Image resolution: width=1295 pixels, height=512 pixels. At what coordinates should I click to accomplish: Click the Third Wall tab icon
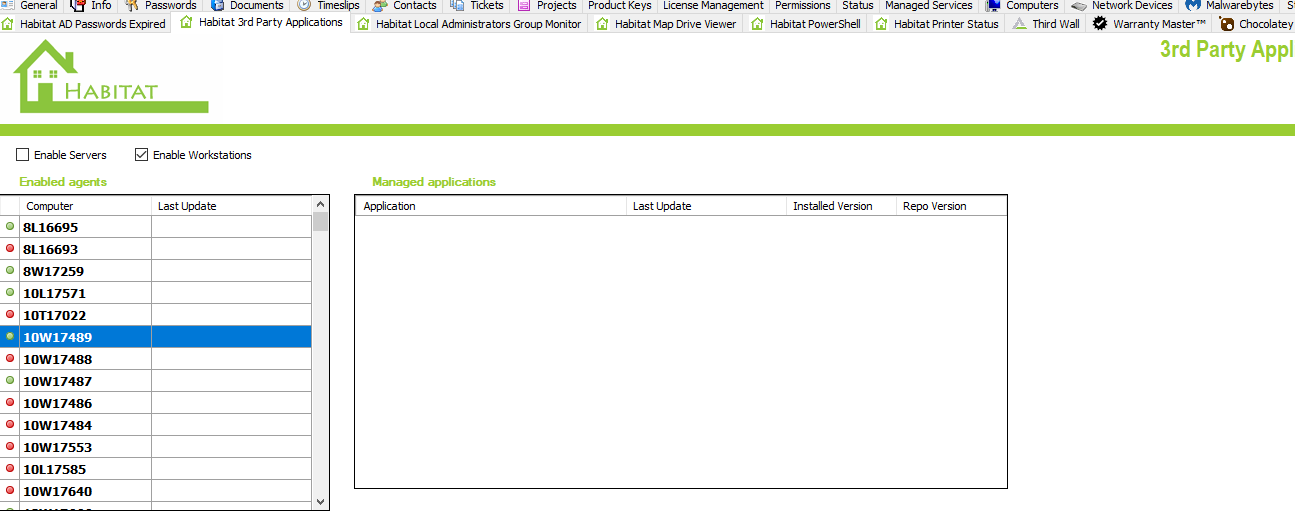pos(1020,24)
